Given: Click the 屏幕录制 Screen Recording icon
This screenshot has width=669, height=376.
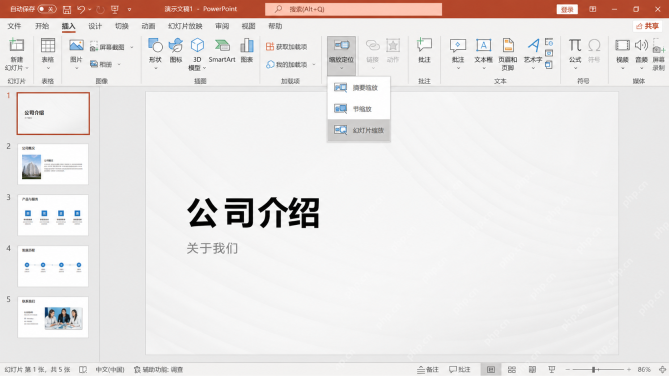Looking at the screenshot, I should (658, 46).
